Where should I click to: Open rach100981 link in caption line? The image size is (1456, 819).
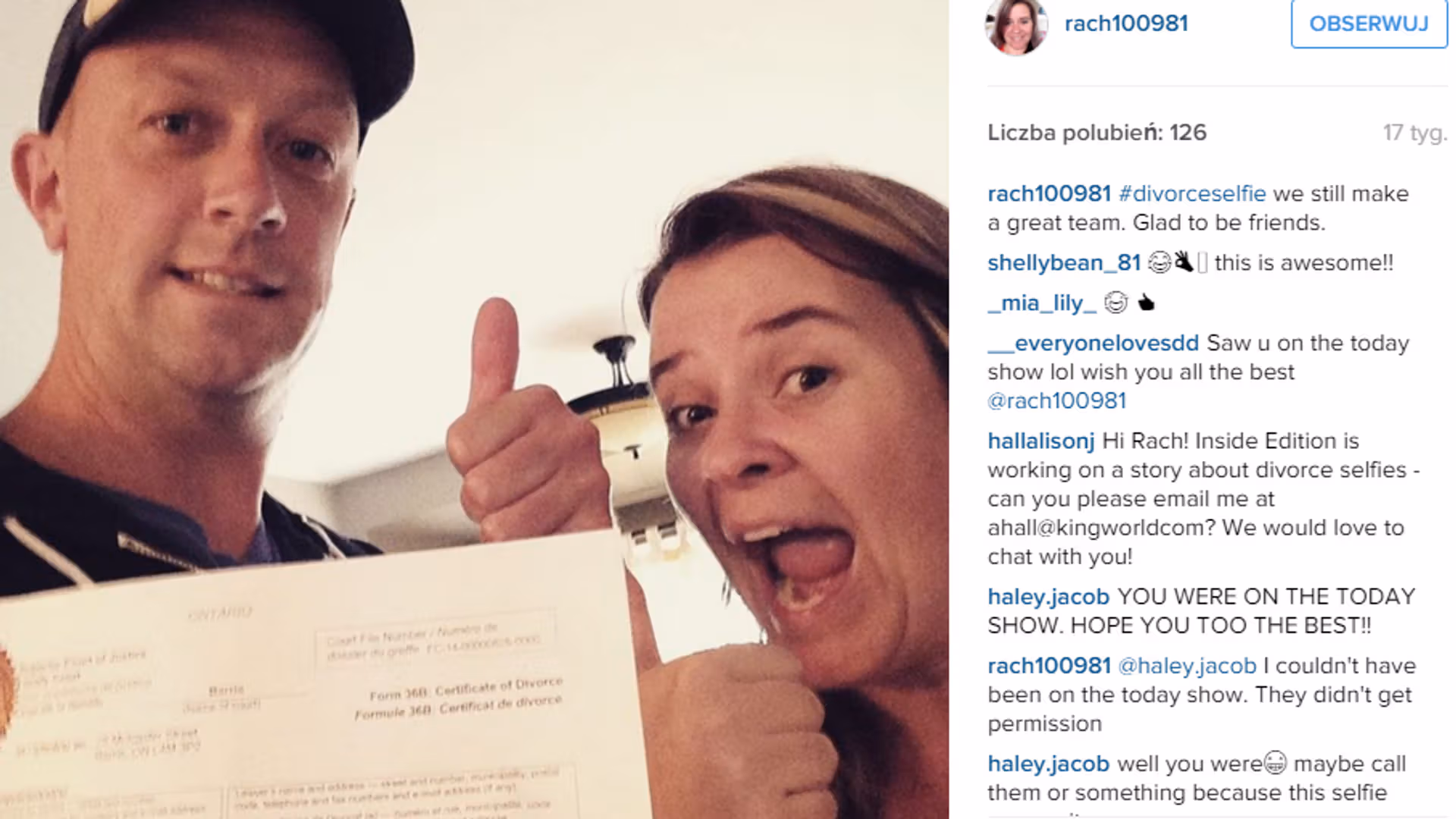coord(1049,193)
